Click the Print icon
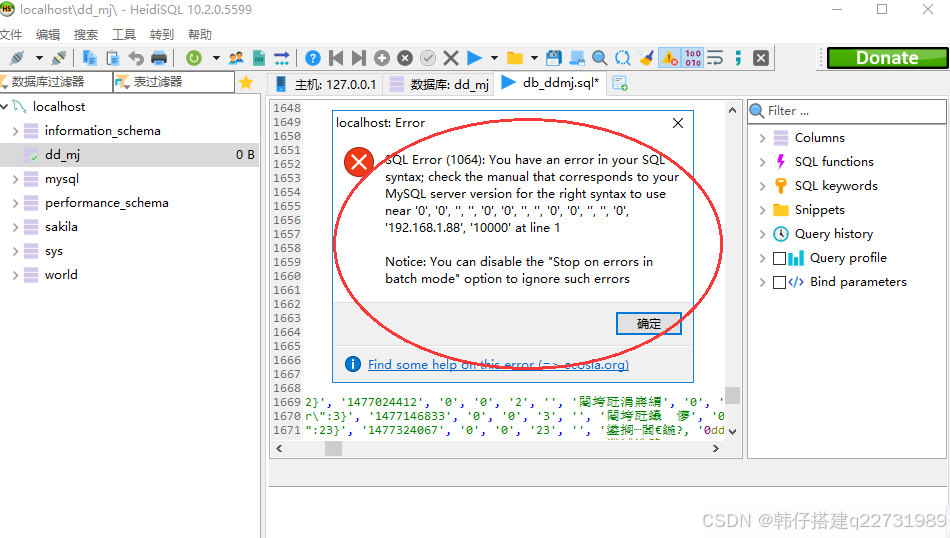Viewport: 950px width, 538px height. (x=159, y=58)
